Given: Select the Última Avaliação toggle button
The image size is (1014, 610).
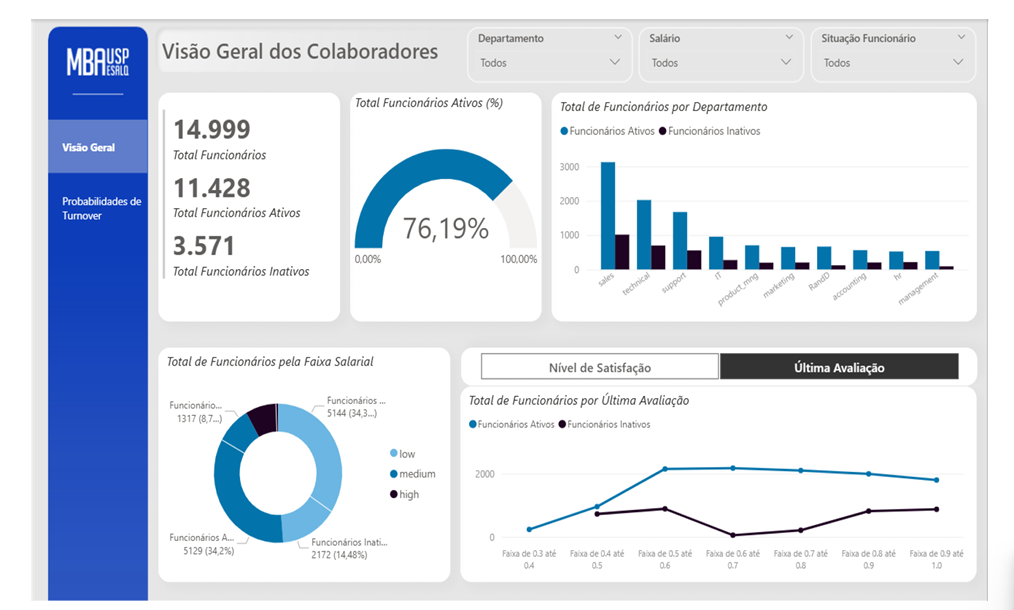Looking at the screenshot, I should click(839, 367).
